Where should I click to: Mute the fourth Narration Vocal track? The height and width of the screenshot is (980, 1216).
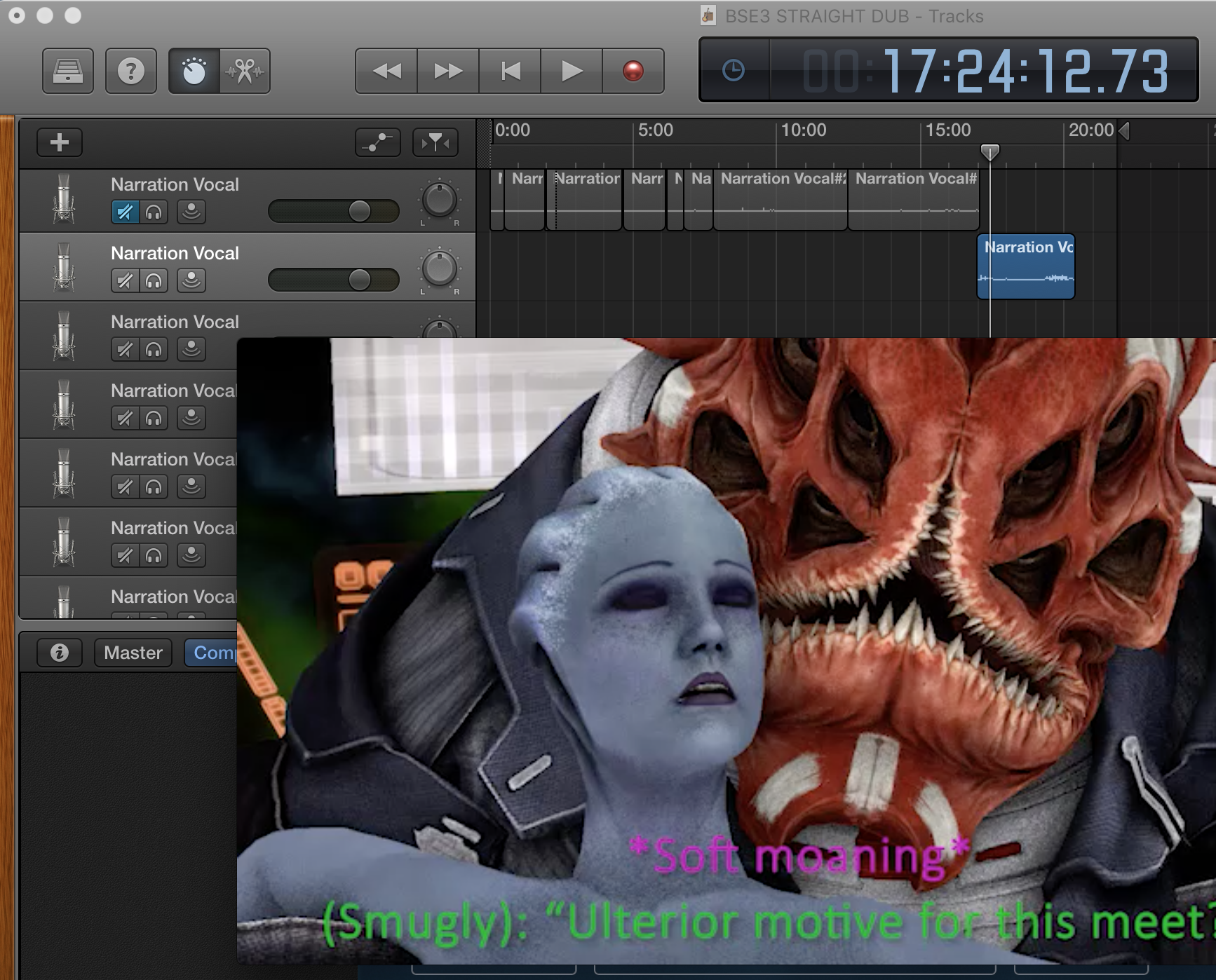pos(125,418)
